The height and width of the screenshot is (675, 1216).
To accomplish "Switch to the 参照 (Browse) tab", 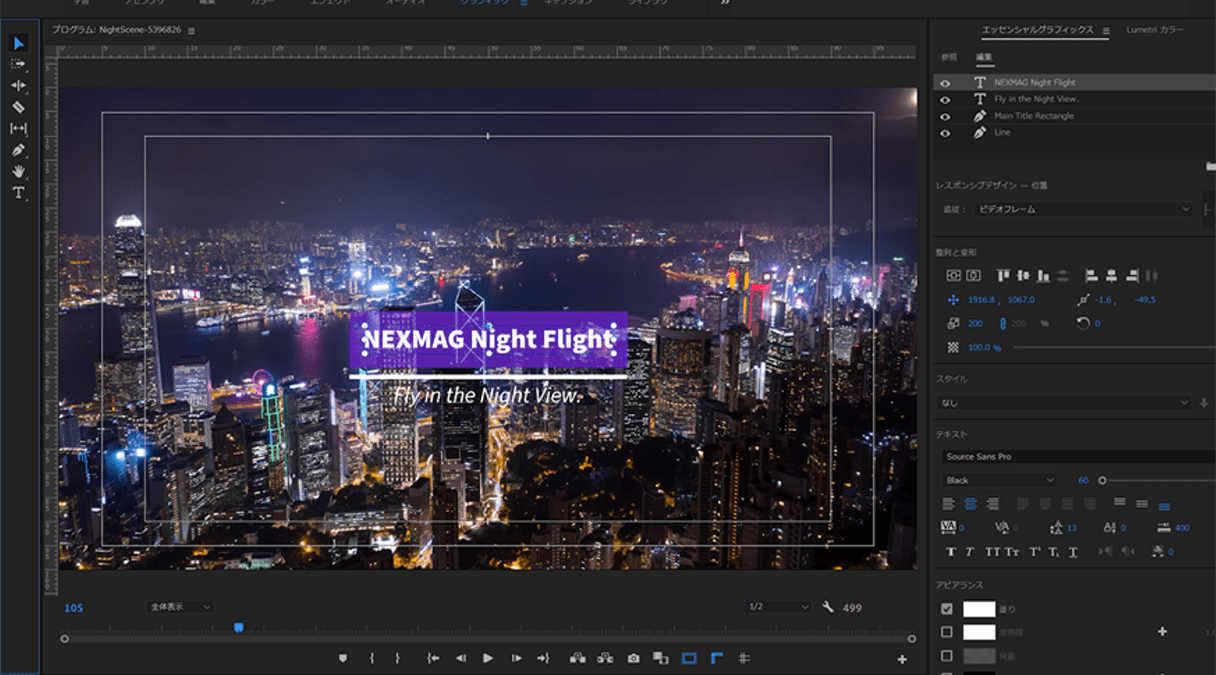I will pyautogui.click(x=949, y=57).
